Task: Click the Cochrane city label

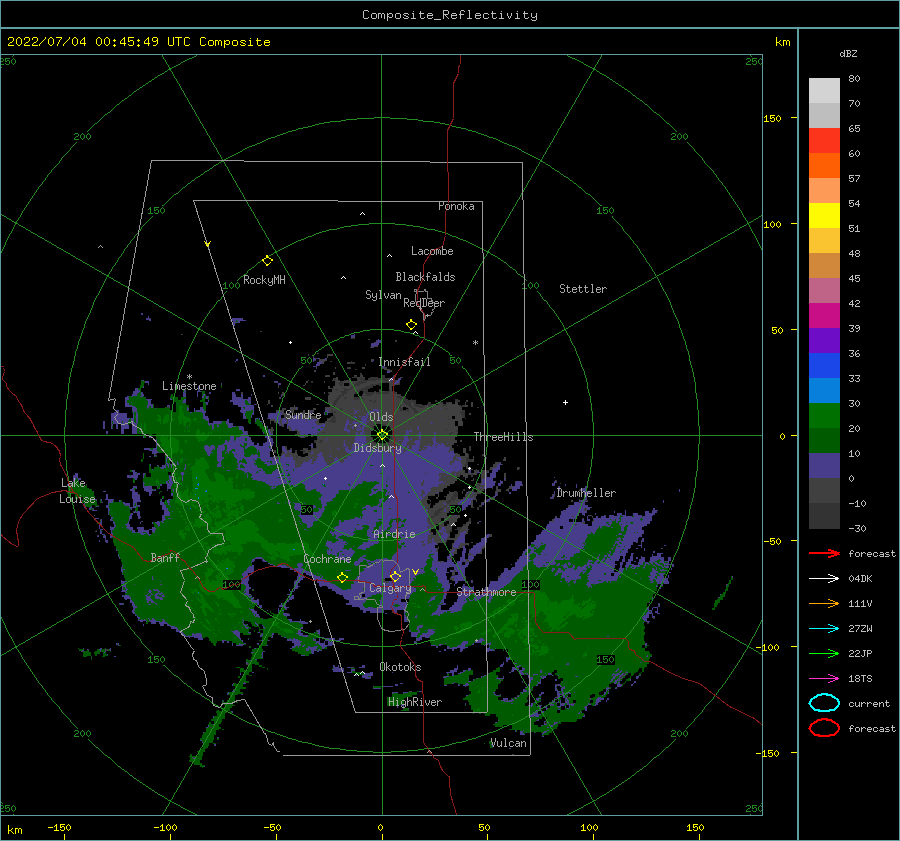Action: [x=327, y=559]
